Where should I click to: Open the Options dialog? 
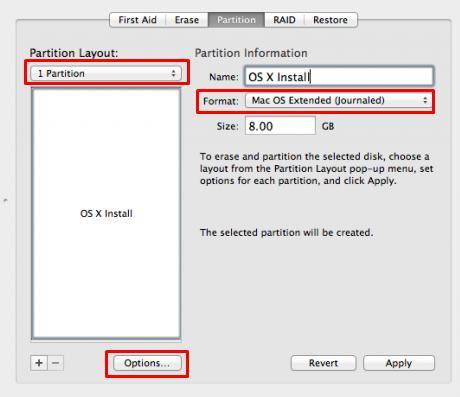pos(147,363)
